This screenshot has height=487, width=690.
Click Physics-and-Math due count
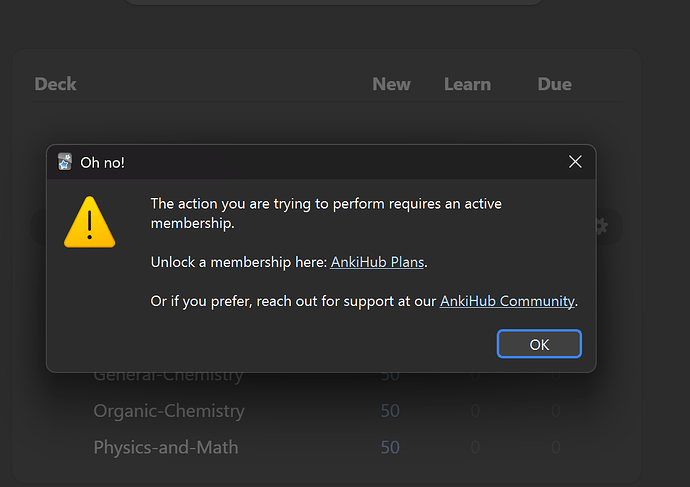(555, 447)
